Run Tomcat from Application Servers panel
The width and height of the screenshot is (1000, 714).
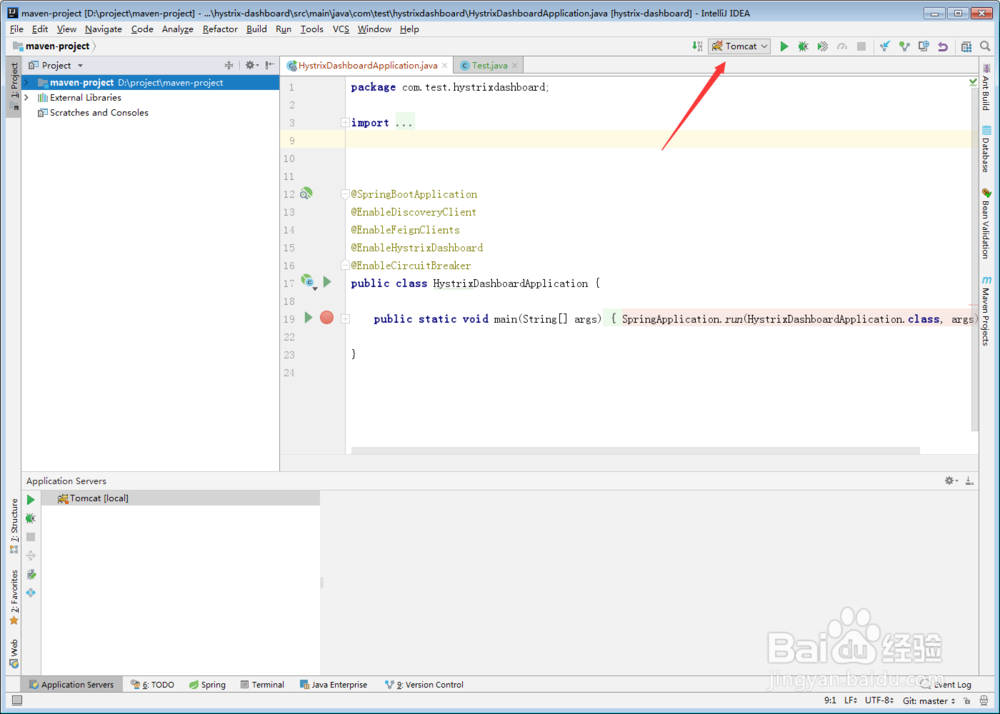31,500
